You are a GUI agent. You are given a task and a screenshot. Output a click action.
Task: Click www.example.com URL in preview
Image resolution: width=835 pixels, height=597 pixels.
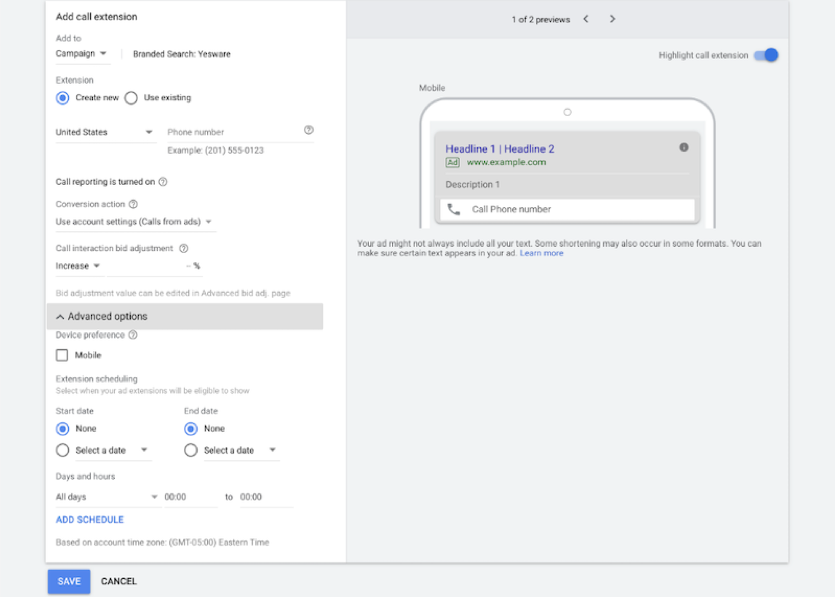tap(506, 162)
